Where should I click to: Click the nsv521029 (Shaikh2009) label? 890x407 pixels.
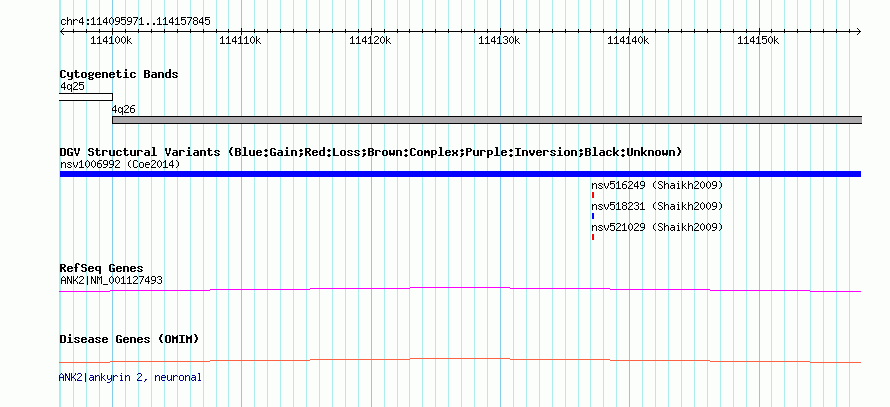(x=657, y=227)
